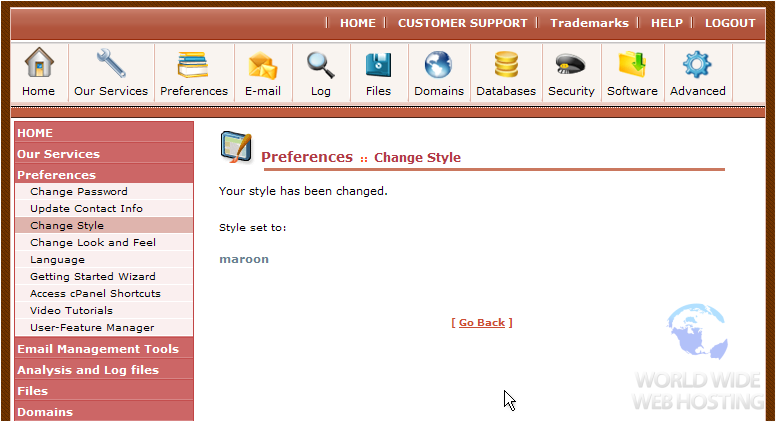Click the Preferences breadcrumb heading

pos(307,157)
